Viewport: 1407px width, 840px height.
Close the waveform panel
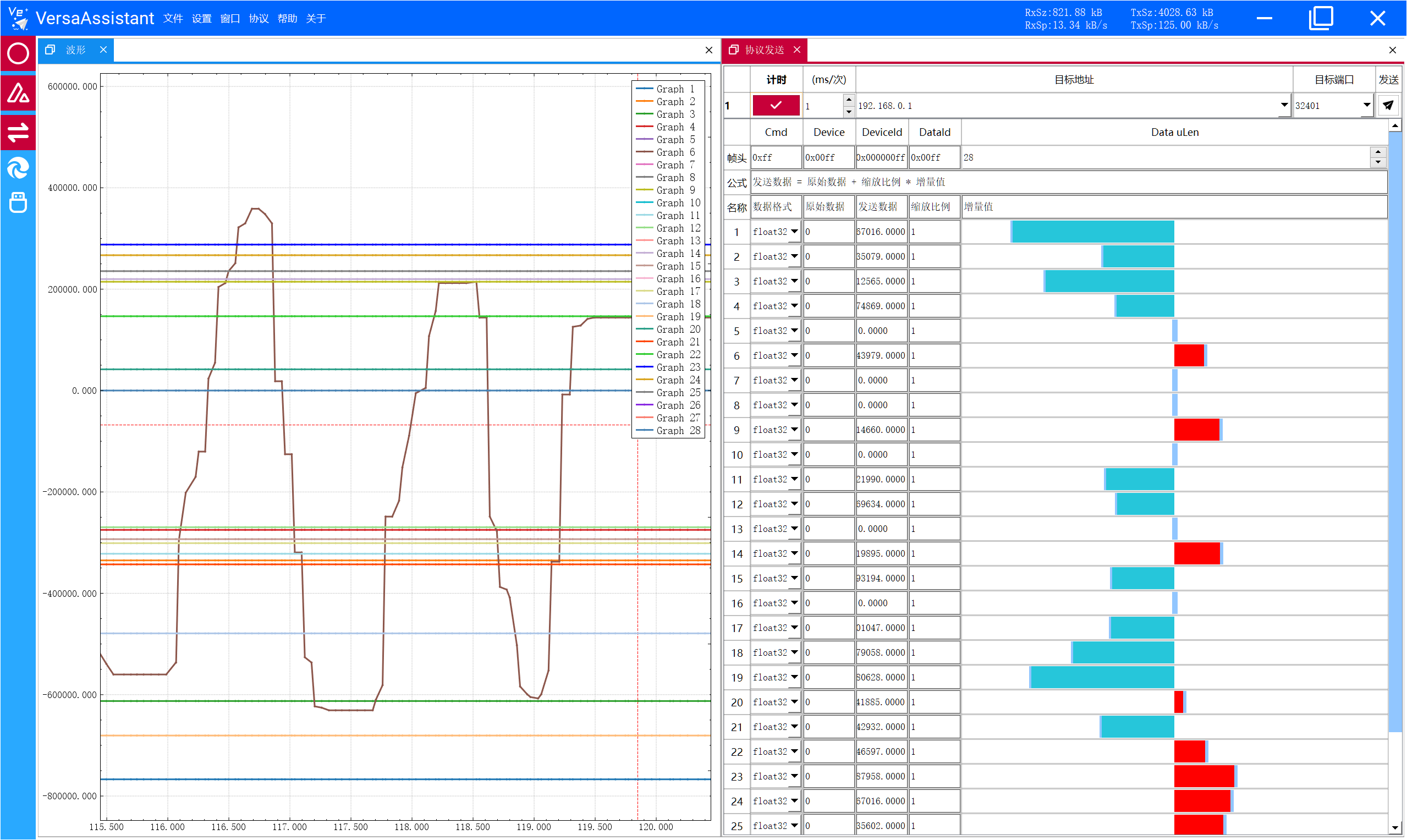(x=709, y=51)
